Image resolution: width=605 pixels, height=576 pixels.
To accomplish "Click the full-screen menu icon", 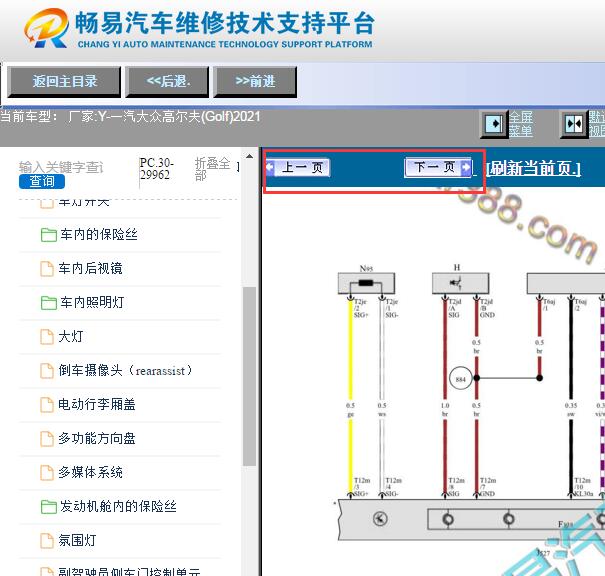I will coord(493,124).
